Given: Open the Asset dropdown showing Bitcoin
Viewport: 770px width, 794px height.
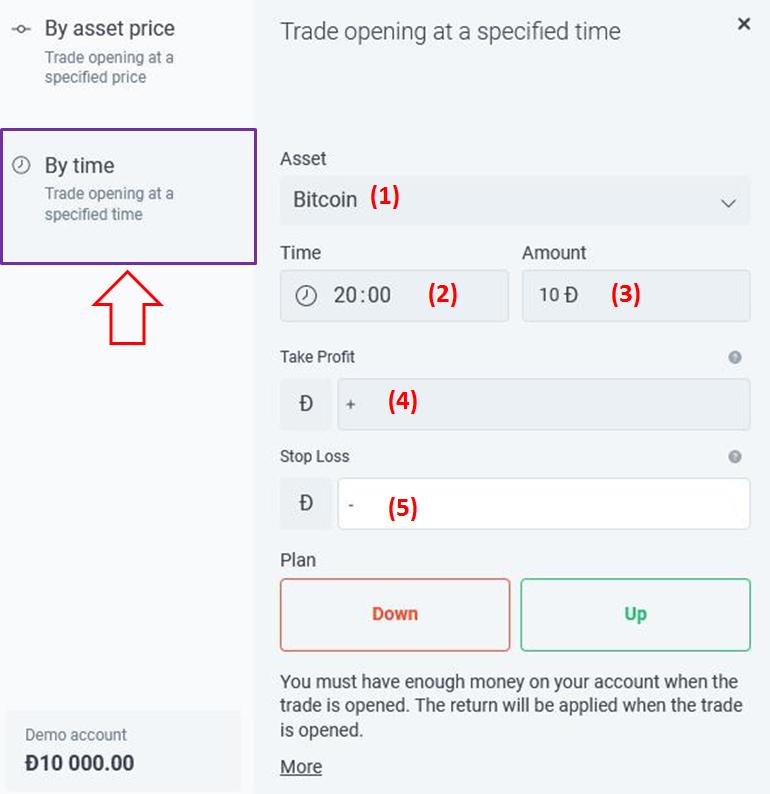Looking at the screenshot, I should (500, 200).
